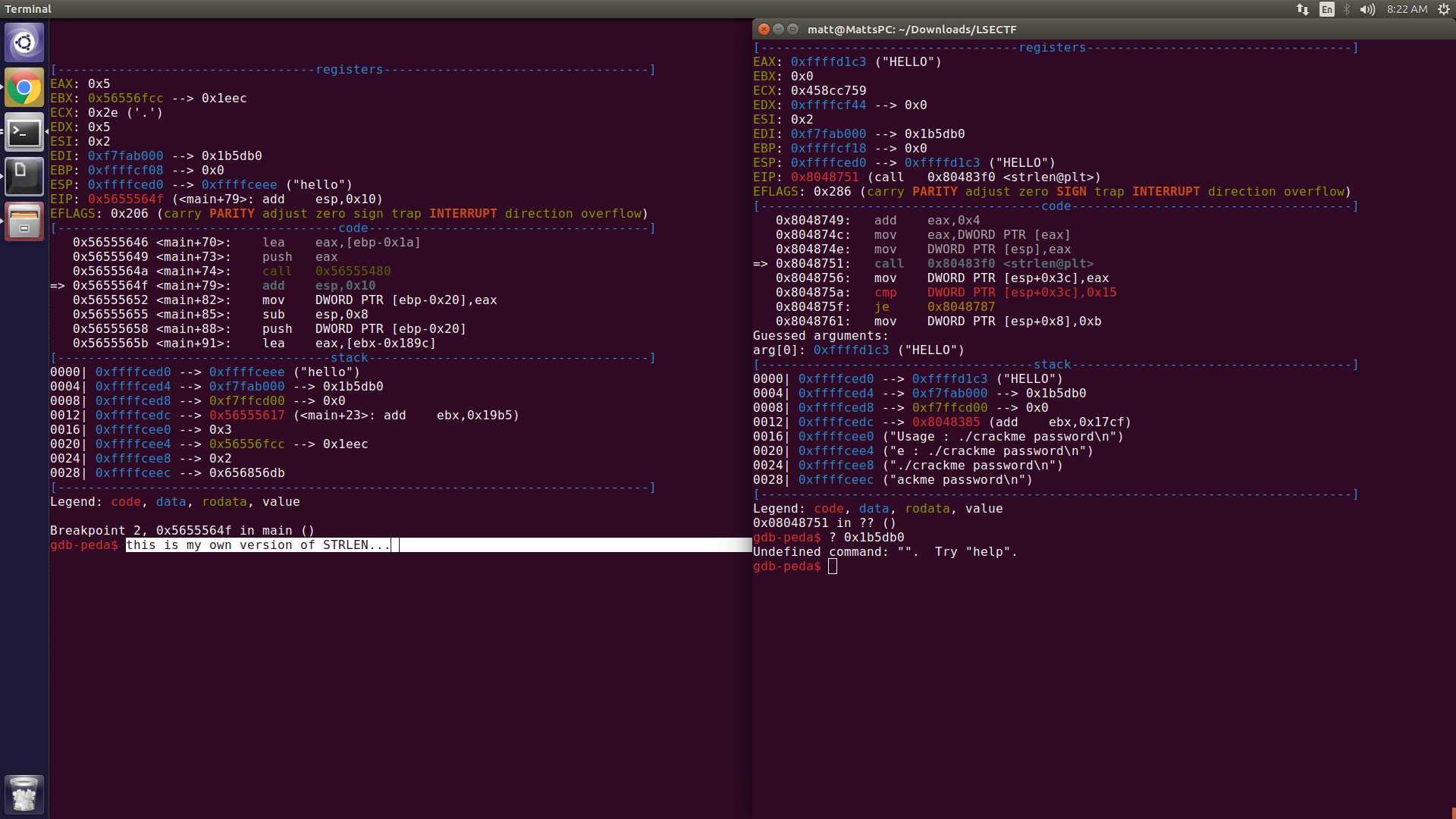This screenshot has height=819, width=1456.
Task: Maximize the matt@MattsPC terminal window
Action: pos(793,30)
